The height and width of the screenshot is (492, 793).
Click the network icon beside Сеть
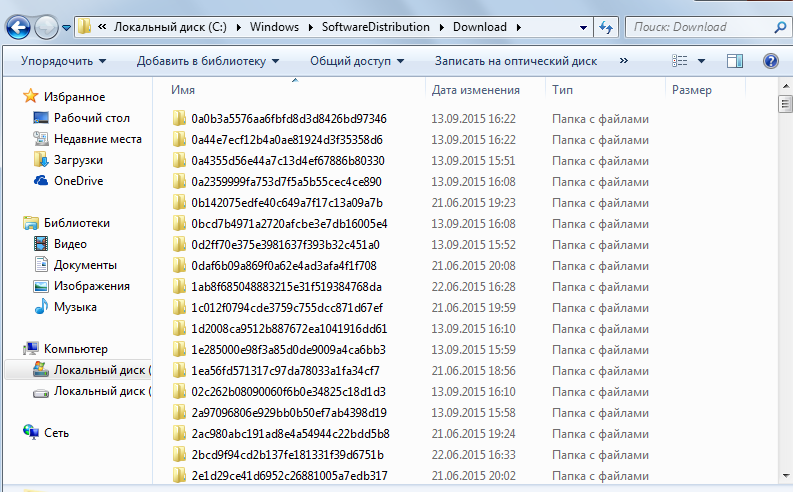[x=30, y=432]
